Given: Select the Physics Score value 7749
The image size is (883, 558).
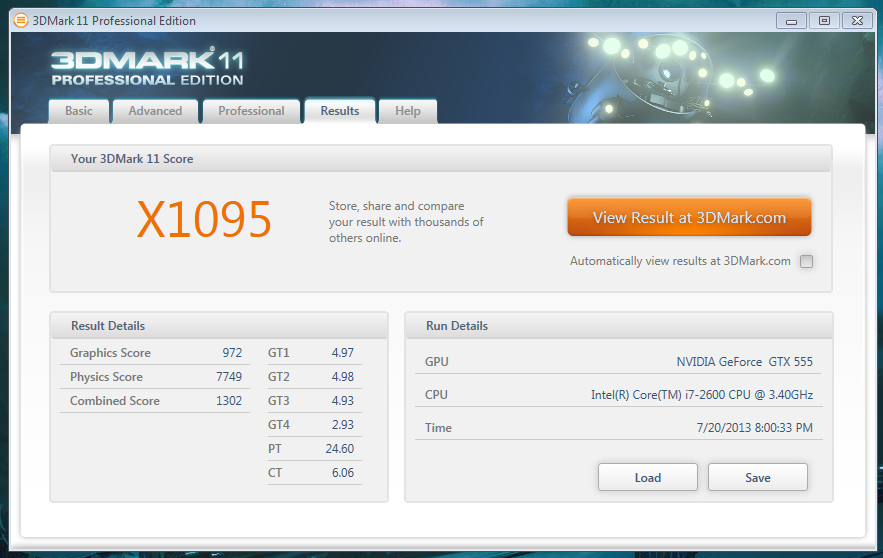Looking at the screenshot, I should pyautogui.click(x=229, y=377).
